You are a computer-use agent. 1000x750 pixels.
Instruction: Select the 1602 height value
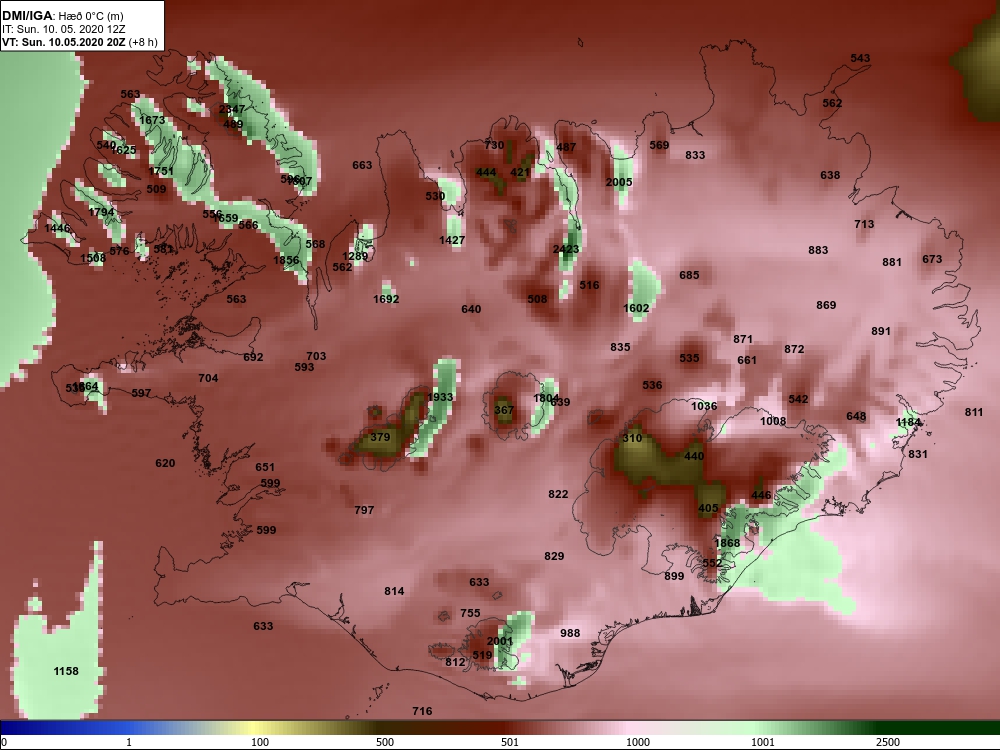click(x=636, y=308)
